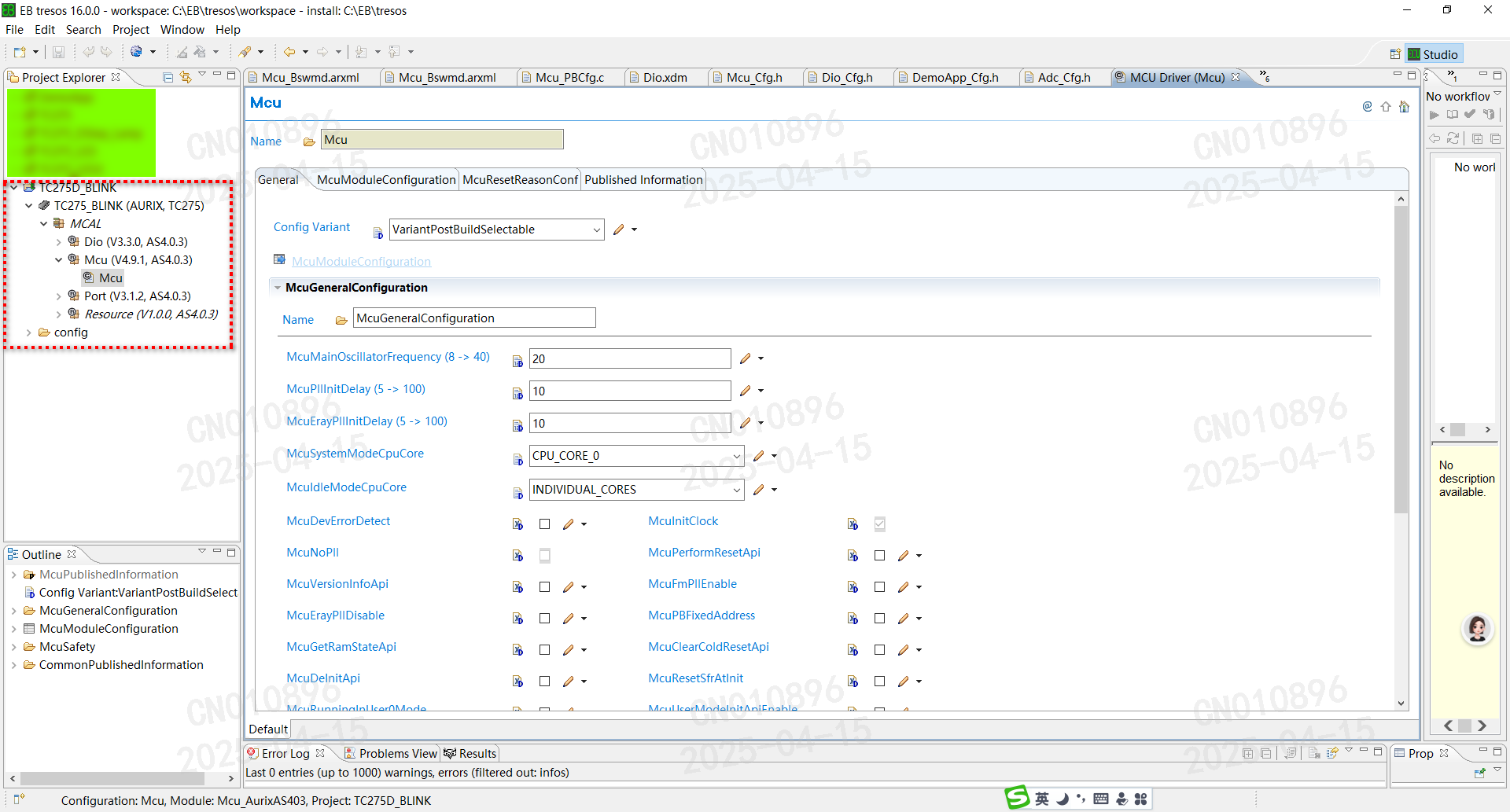Click the blue gear toolbar icon
Image resolution: width=1510 pixels, height=812 pixels.
pos(137,52)
